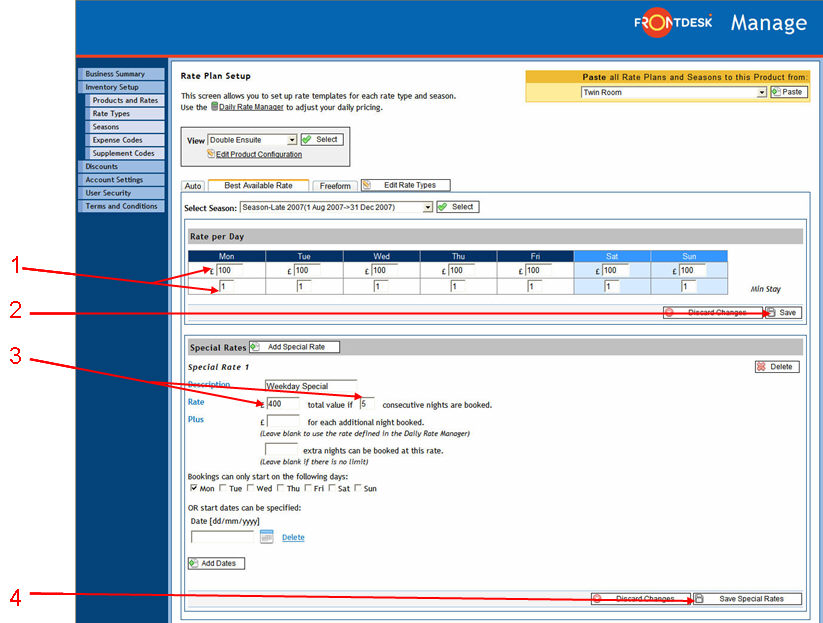Open Rate Types in the sidebar
This screenshot has height=623, width=823.
[111, 114]
